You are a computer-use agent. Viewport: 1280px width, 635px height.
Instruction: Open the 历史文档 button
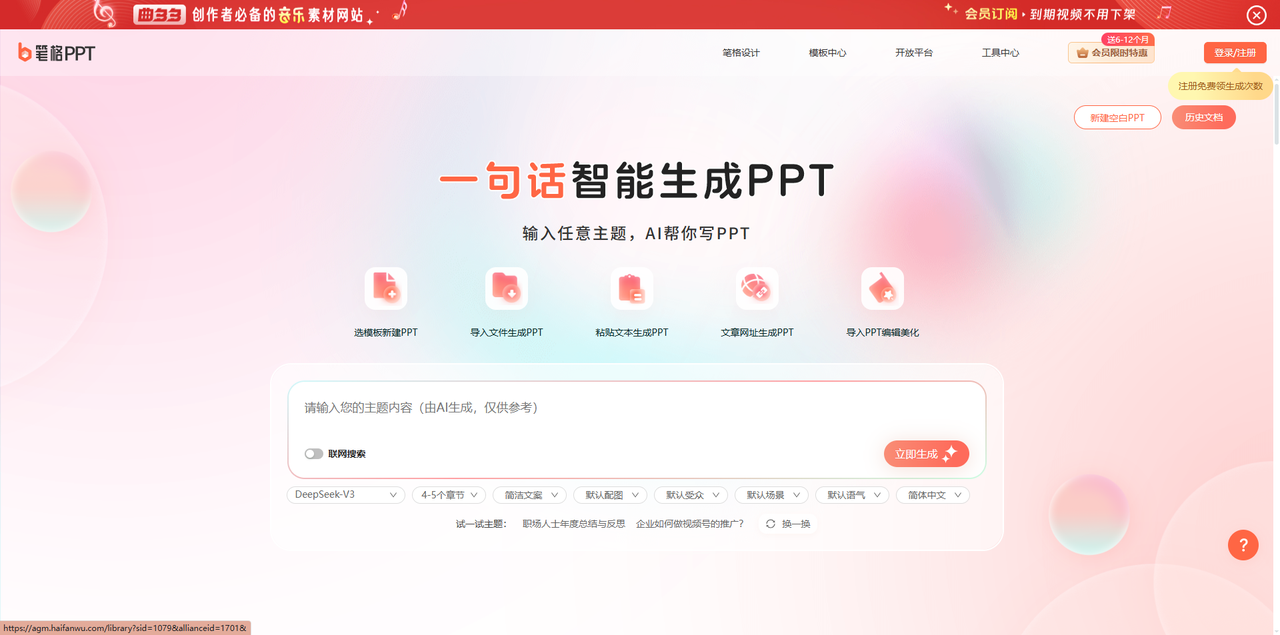[1204, 118]
